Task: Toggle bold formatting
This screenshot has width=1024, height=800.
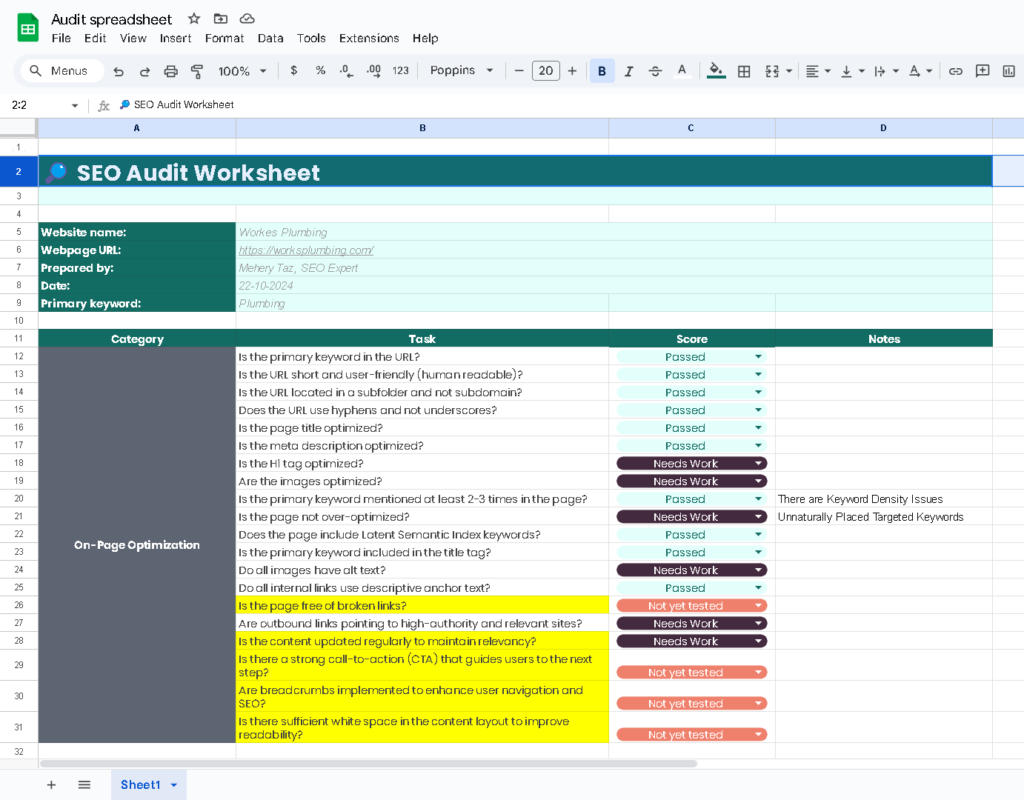Action: (602, 71)
